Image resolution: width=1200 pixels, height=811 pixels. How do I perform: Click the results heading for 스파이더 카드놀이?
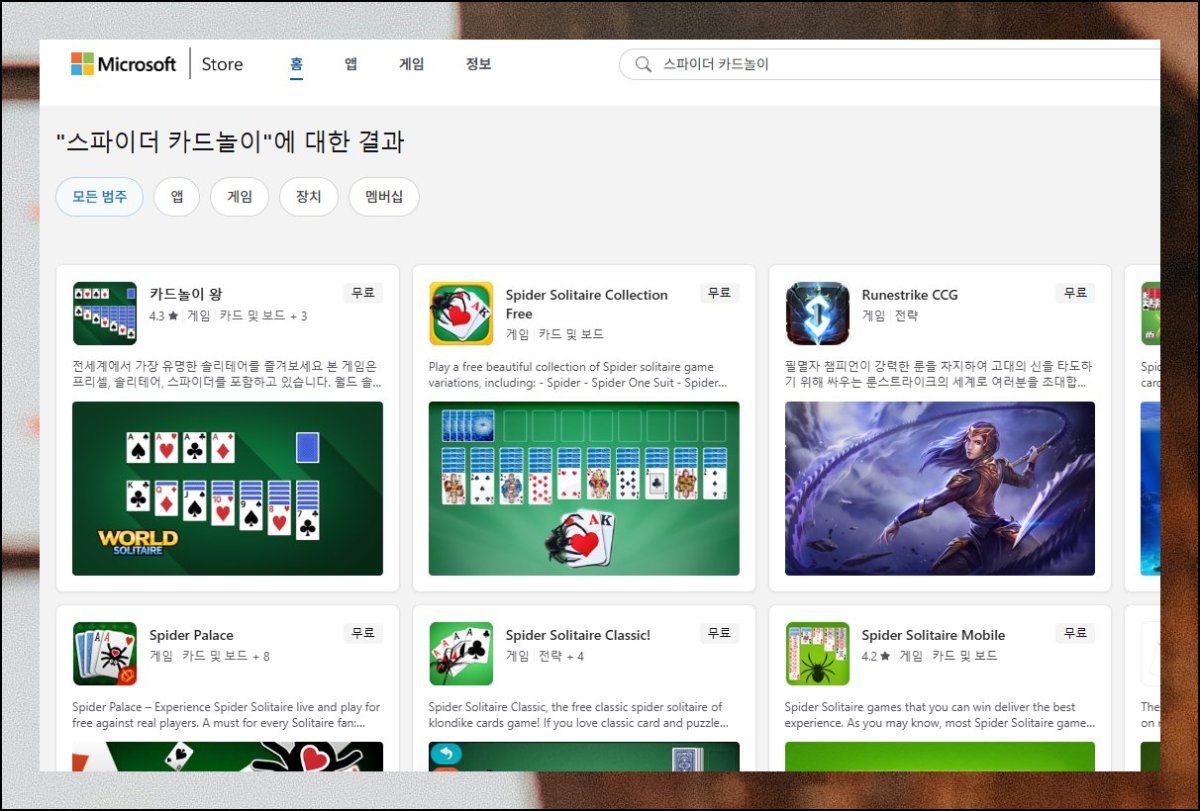click(x=230, y=141)
